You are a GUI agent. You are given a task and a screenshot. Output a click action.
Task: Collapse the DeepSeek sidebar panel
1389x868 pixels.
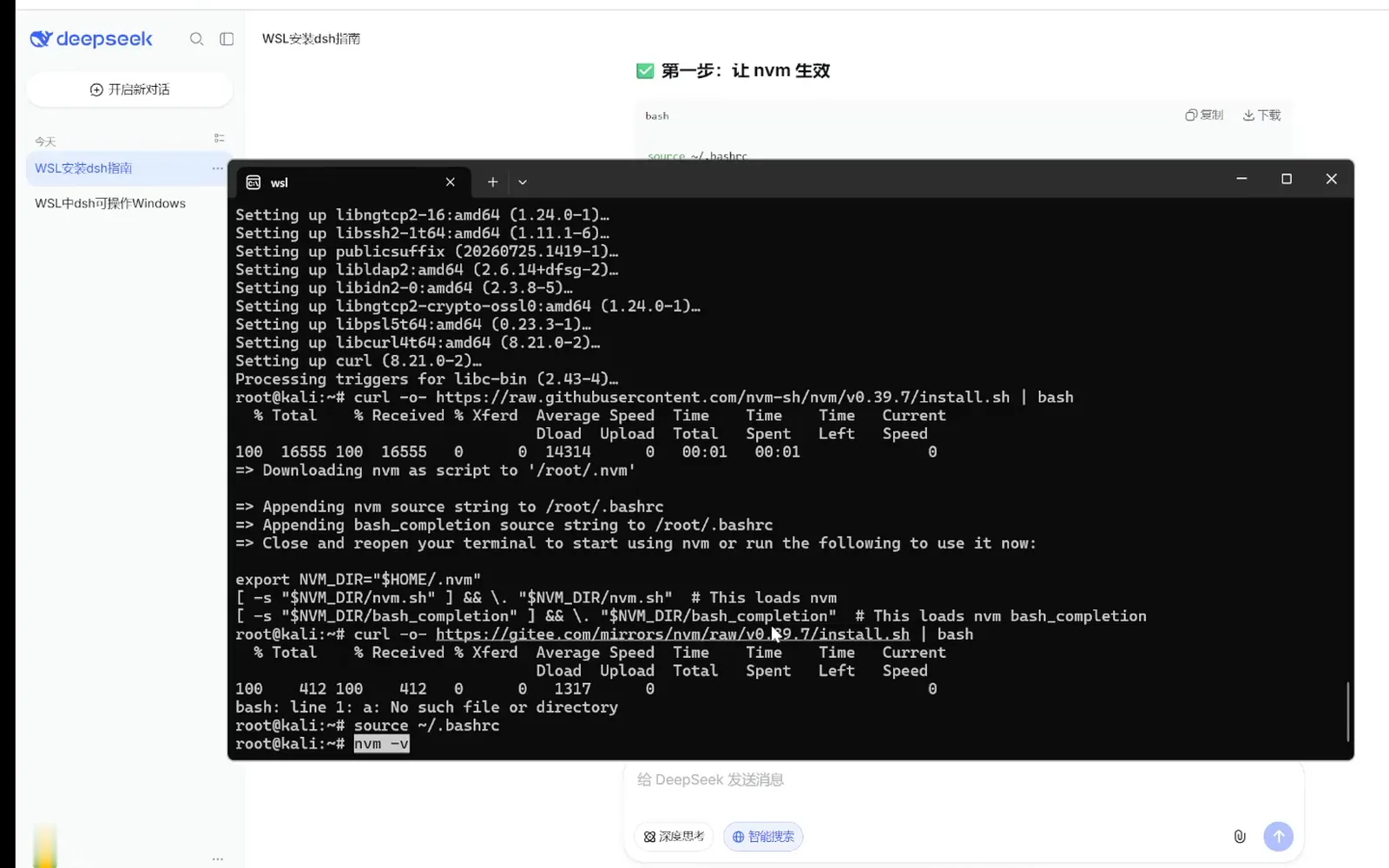click(227, 39)
